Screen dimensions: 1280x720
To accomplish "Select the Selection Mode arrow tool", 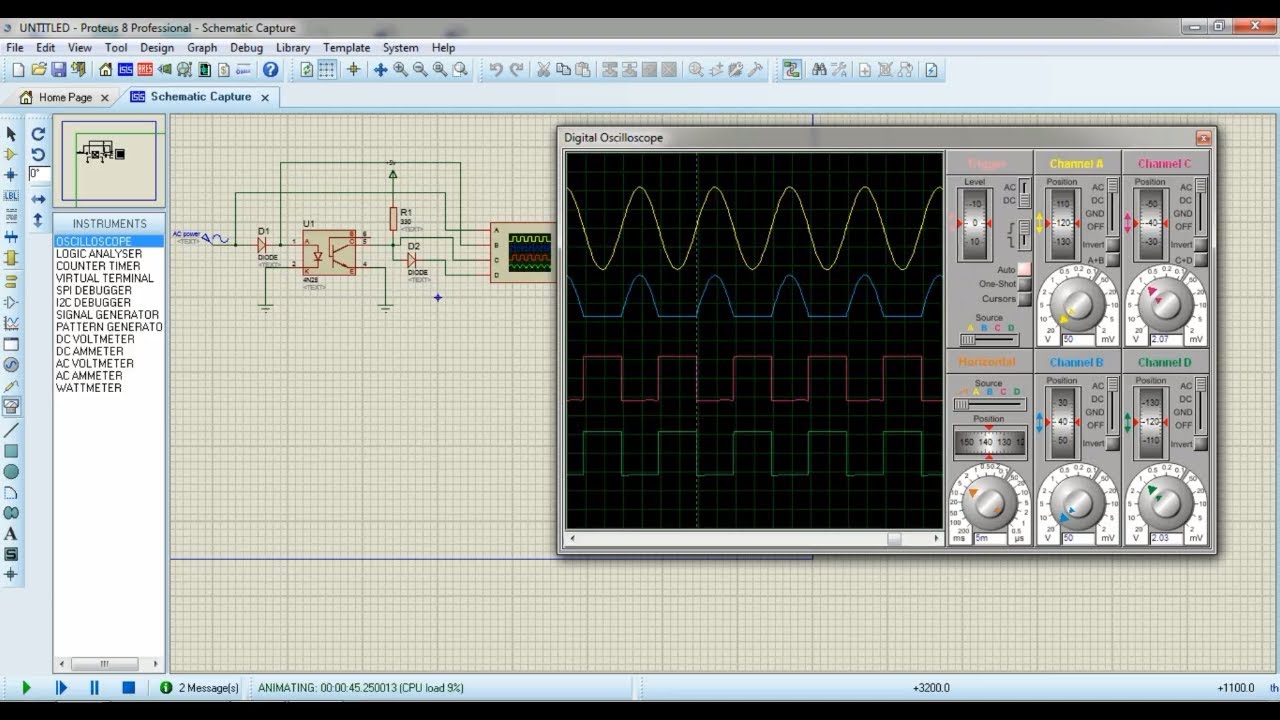I will (11, 134).
